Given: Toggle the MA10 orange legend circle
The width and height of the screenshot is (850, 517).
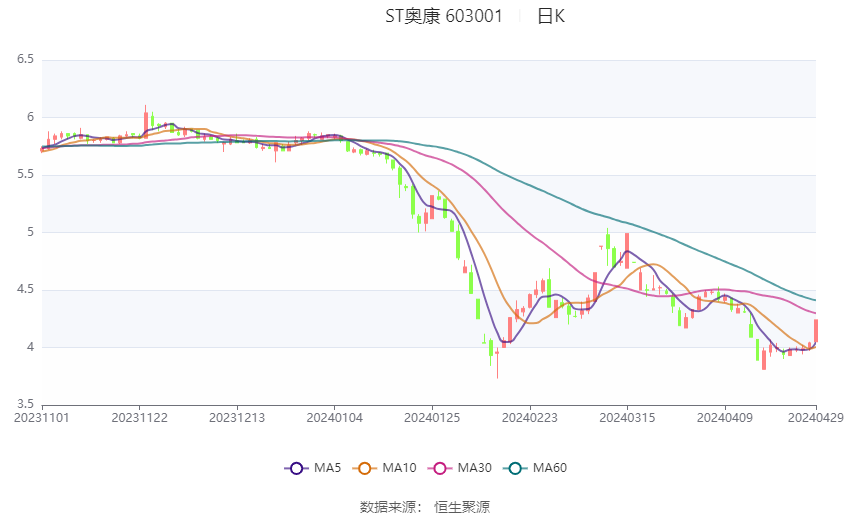Looking at the screenshot, I should (x=364, y=468).
